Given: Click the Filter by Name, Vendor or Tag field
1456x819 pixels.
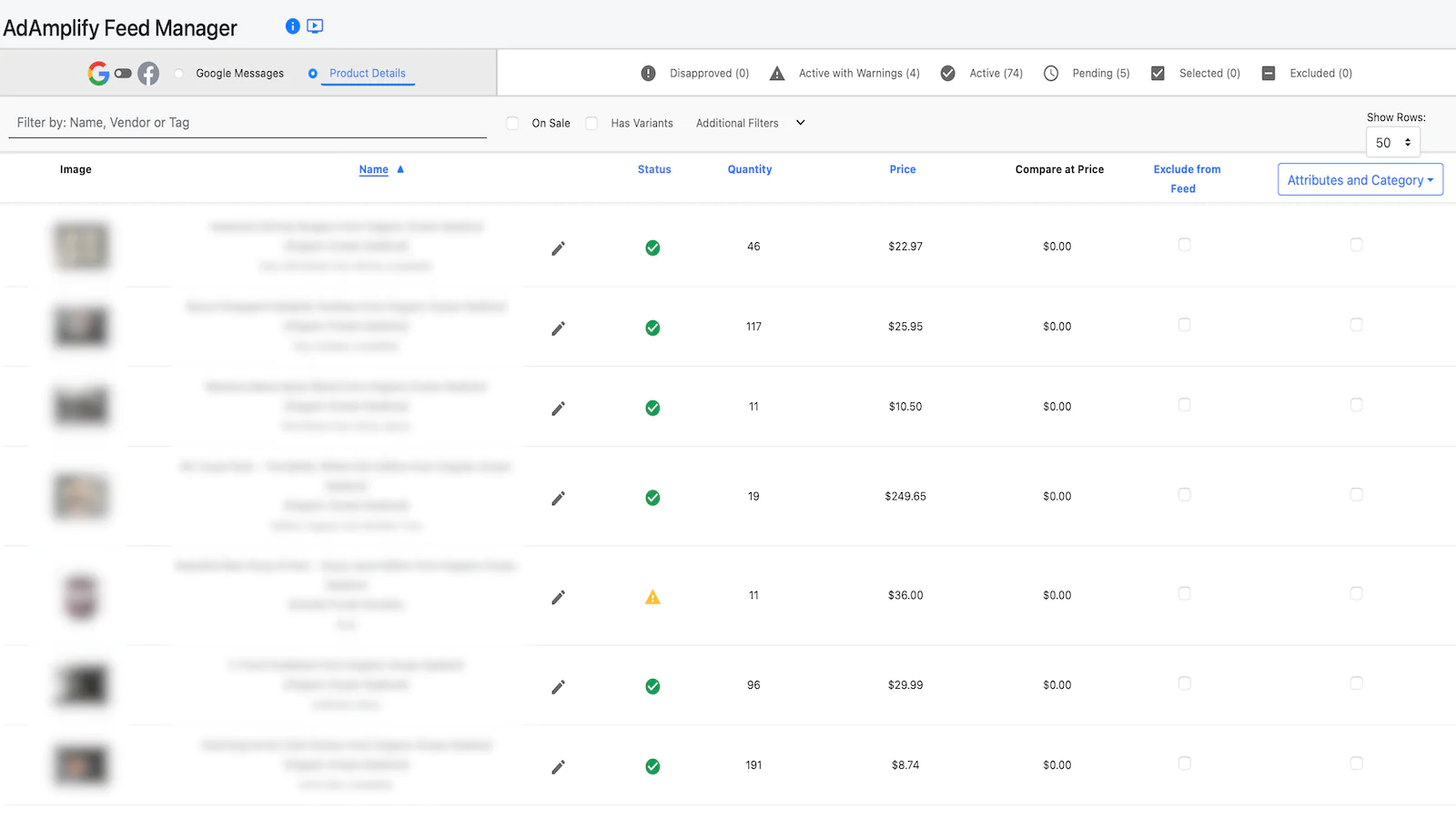Looking at the screenshot, I should pos(248,123).
